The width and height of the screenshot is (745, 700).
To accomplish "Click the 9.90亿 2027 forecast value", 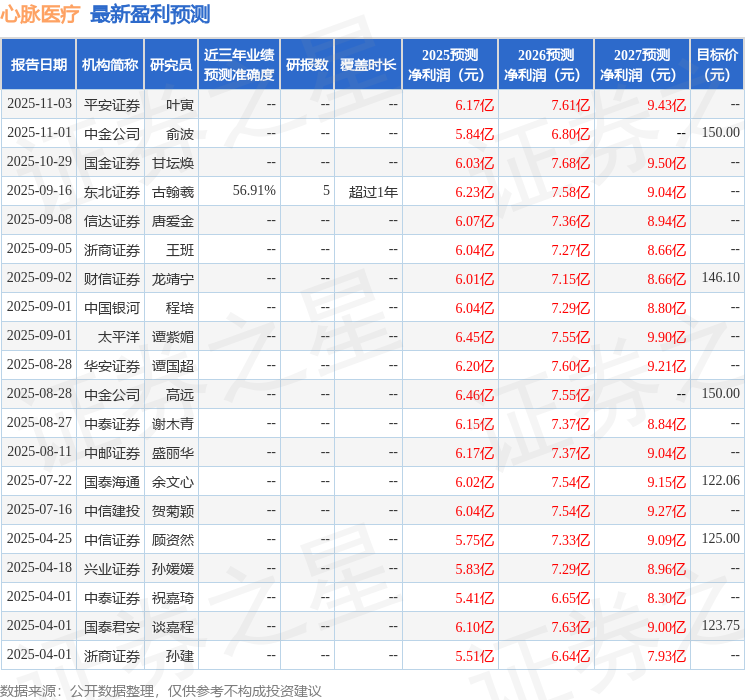I will point(666,337).
